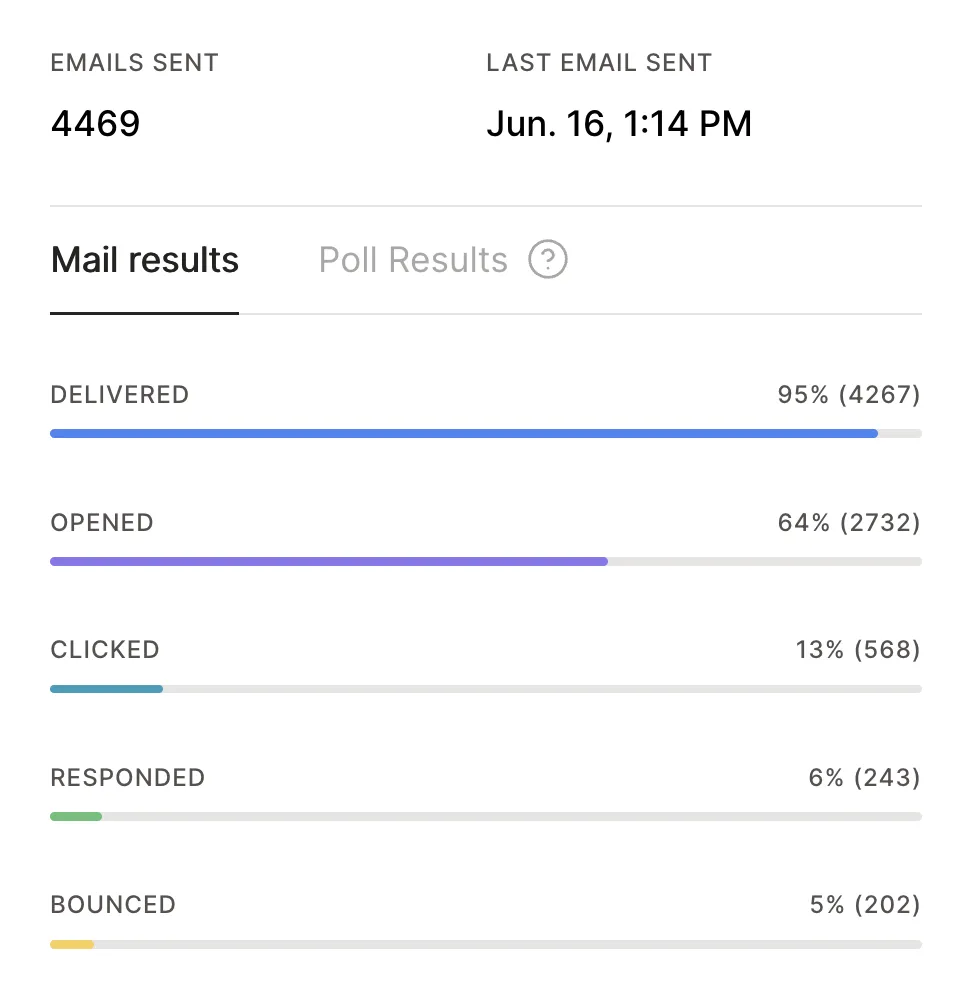
Task: Click the 5% (202) bounced value
Action: (865, 904)
